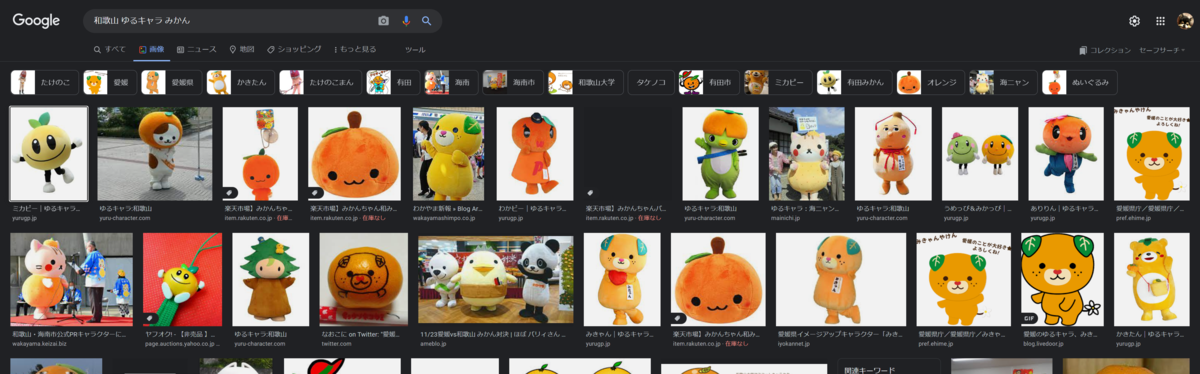Screen dimensions: 1200x374
Task: Open Google settings gear
Action: click(x=1134, y=21)
